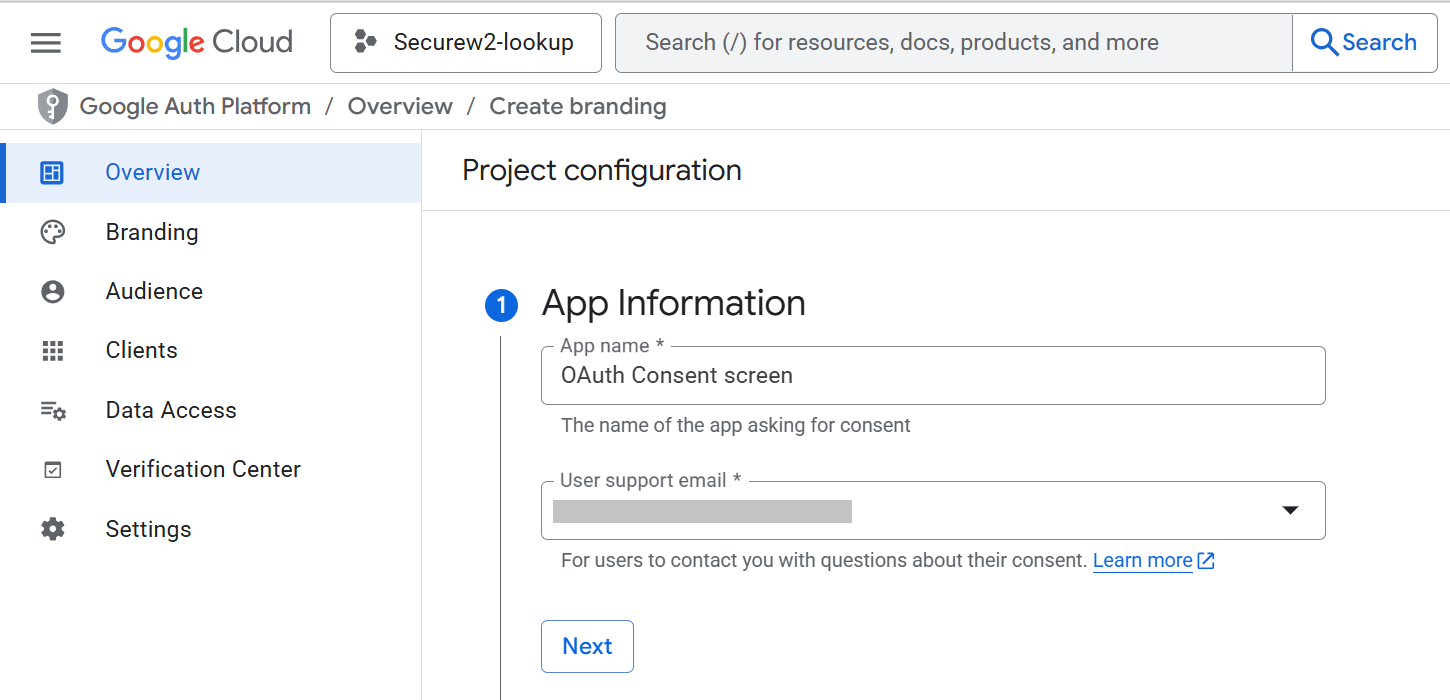Click into the App name field
The image size is (1450, 700).
pyautogui.click(x=932, y=376)
